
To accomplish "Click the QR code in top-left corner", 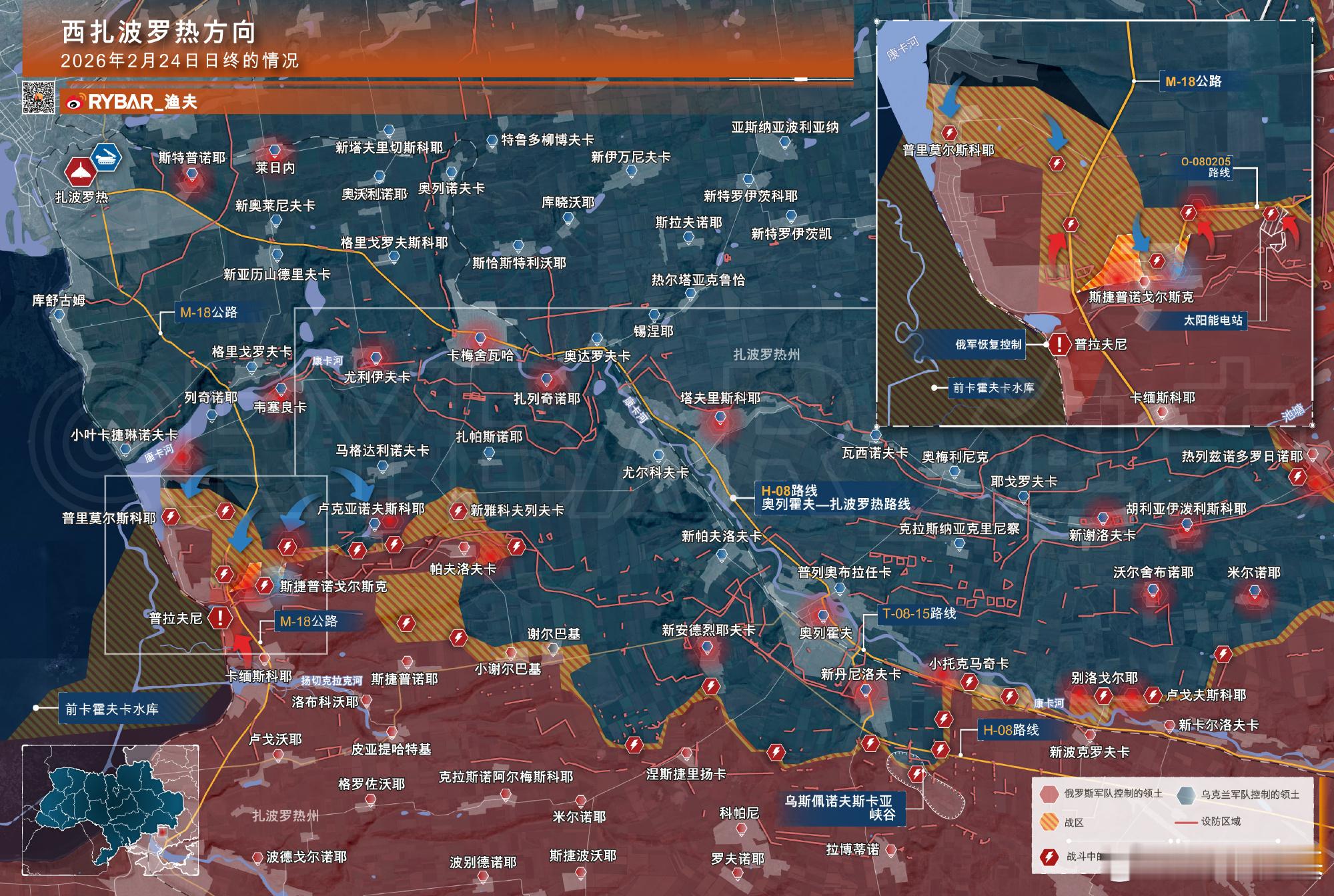I will (38, 97).
